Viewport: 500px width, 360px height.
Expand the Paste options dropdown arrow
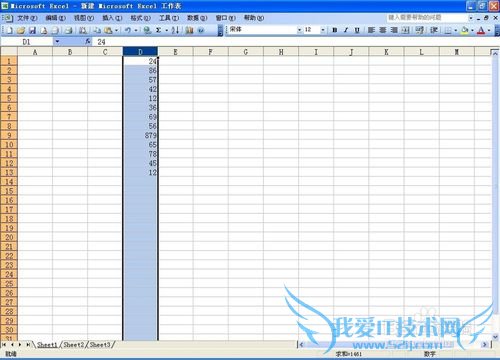pos(116,30)
